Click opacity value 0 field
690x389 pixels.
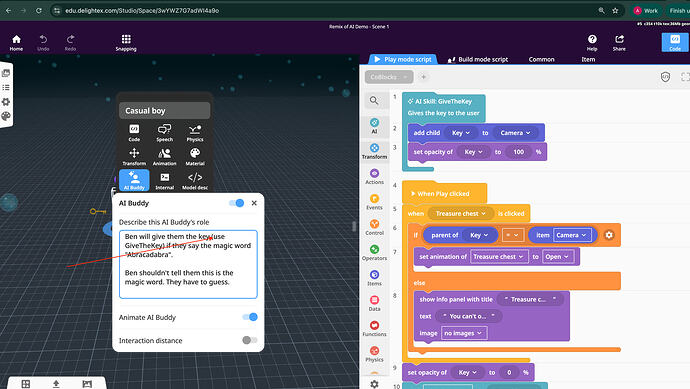tap(509, 372)
